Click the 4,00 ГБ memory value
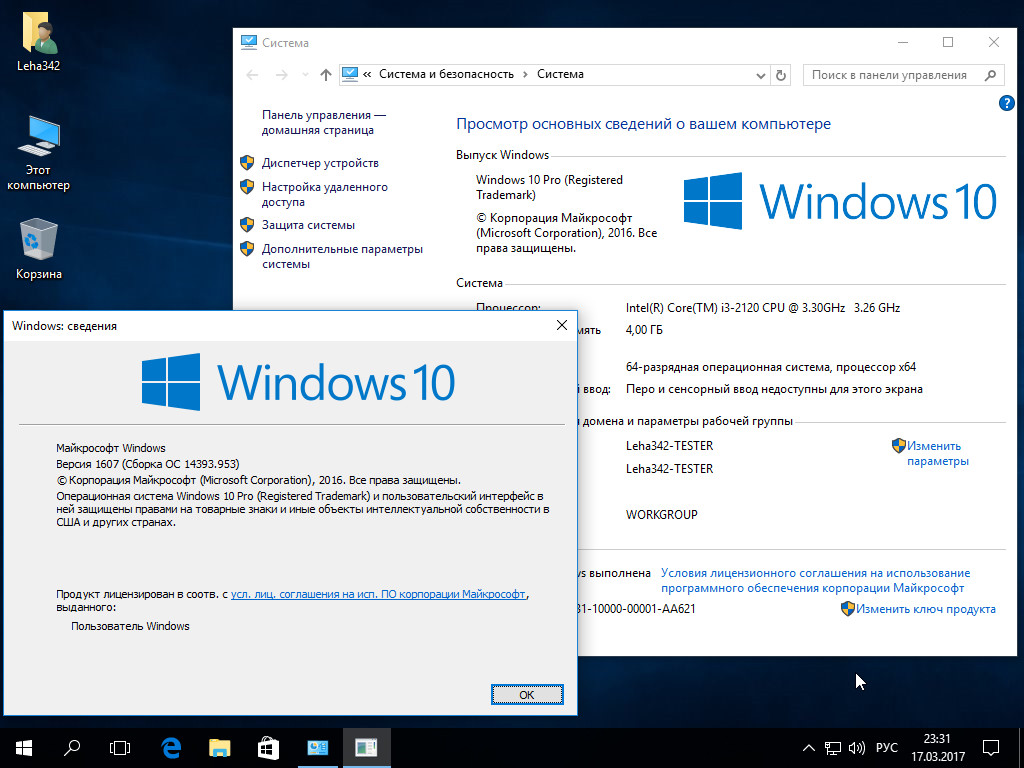Viewport: 1024px width, 768px height. click(x=644, y=330)
